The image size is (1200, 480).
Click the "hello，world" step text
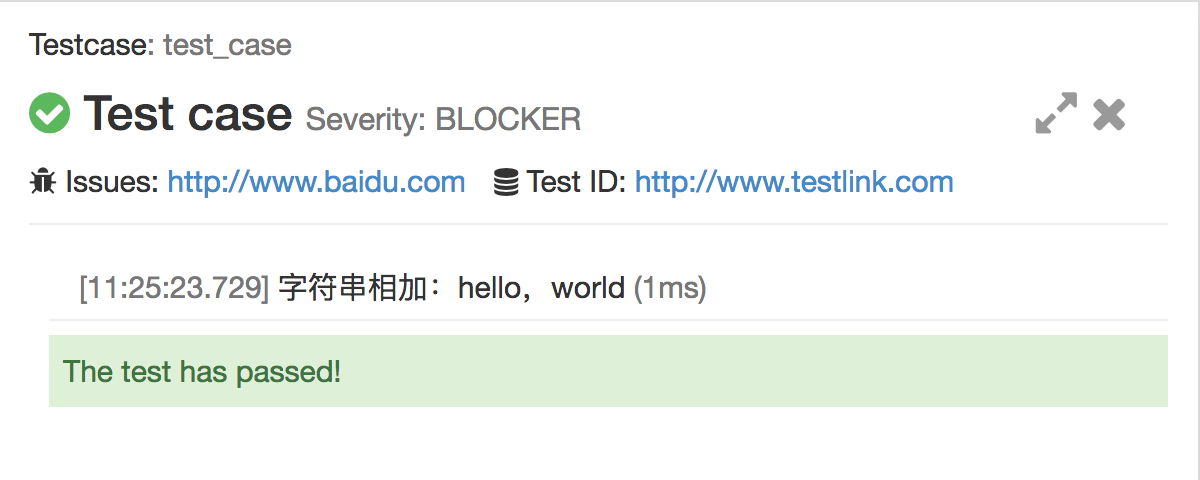(x=541, y=289)
